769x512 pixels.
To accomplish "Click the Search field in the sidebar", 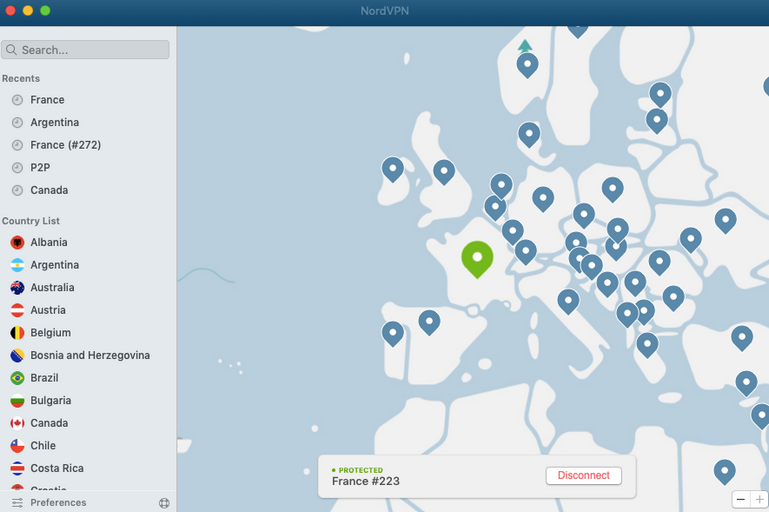I will tap(85, 50).
